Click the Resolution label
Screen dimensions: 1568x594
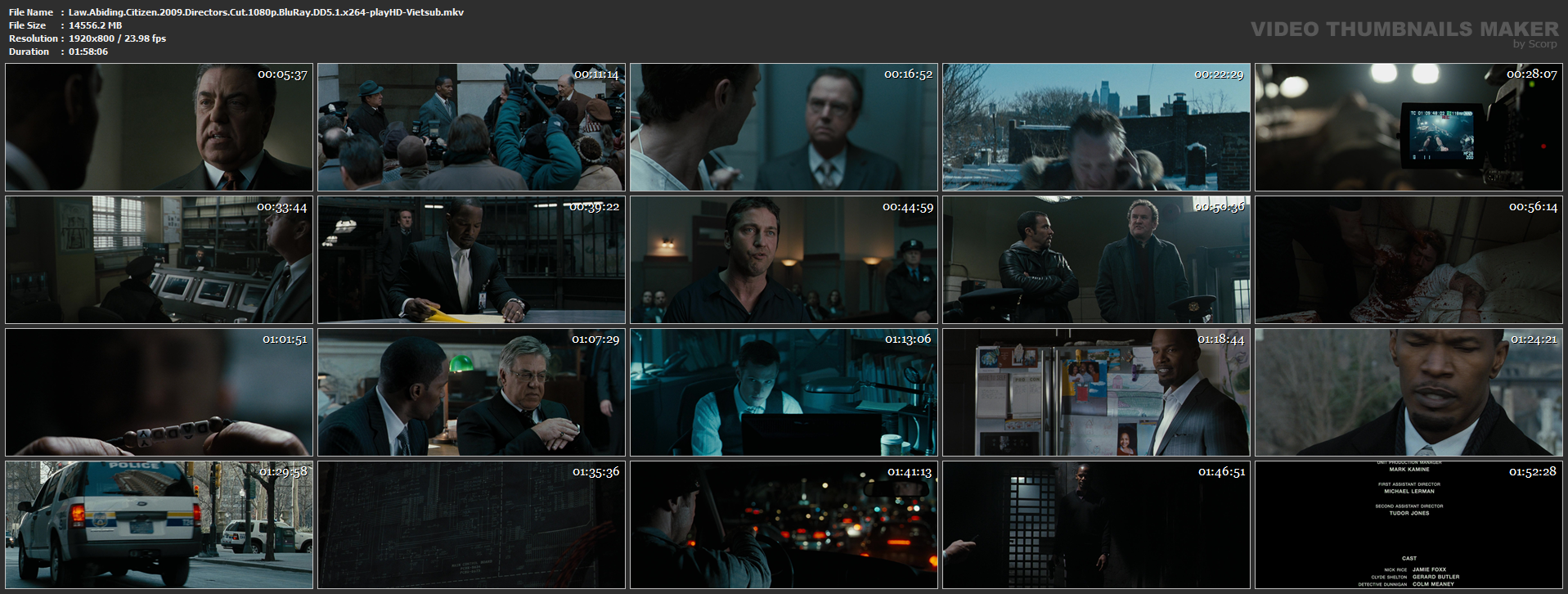34,38
